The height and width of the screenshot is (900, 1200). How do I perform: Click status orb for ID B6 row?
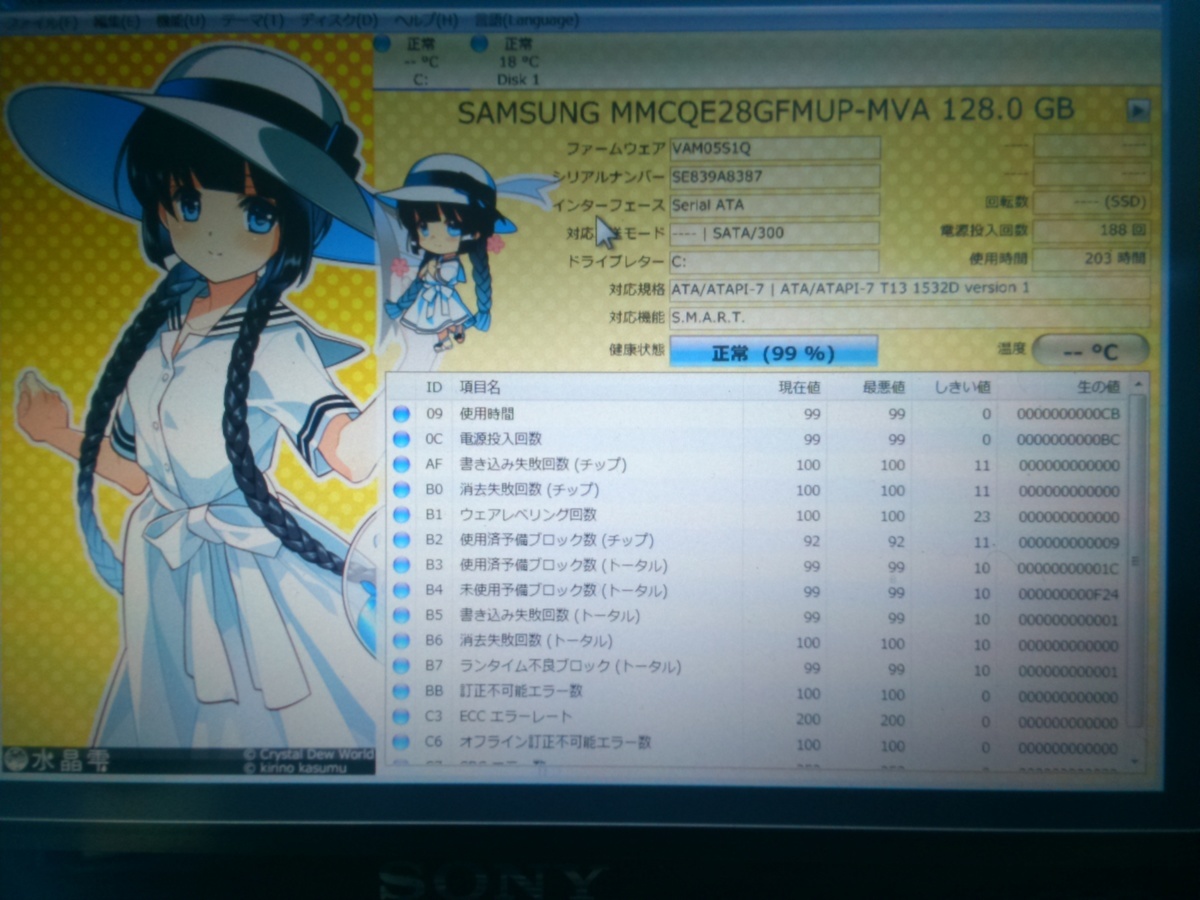click(x=402, y=641)
